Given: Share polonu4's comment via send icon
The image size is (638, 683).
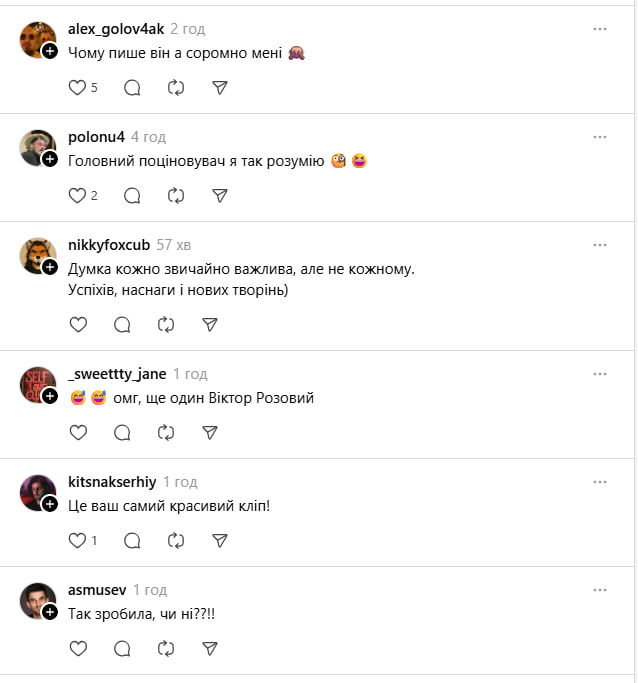Looking at the screenshot, I should pyautogui.click(x=220, y=196).
